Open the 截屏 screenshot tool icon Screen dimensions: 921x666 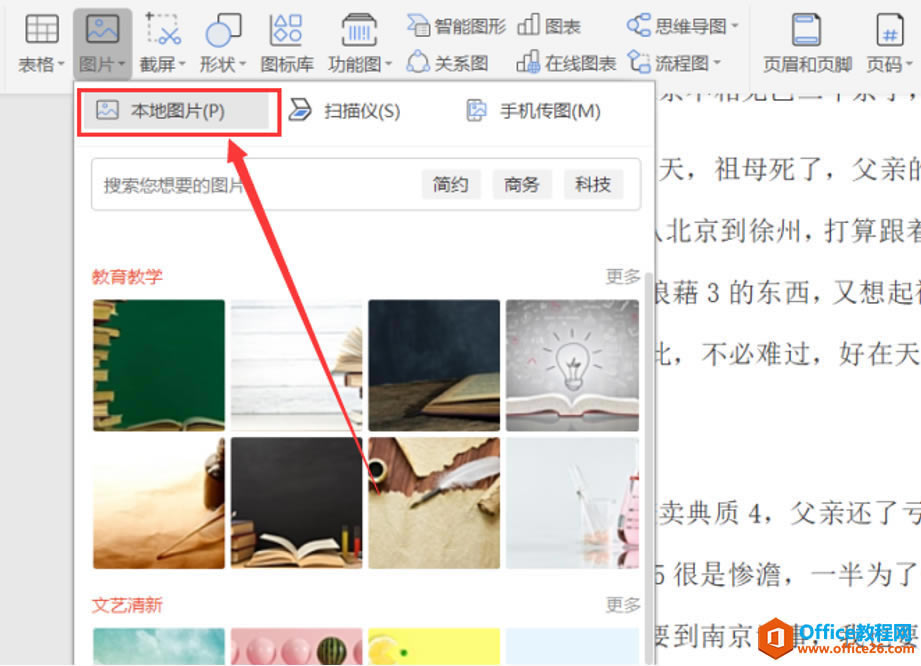163,29
